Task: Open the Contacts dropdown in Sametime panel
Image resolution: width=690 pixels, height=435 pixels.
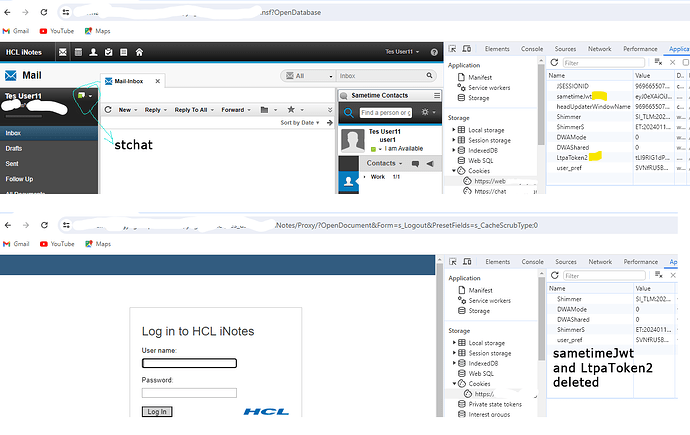Action: pos(384,163)
